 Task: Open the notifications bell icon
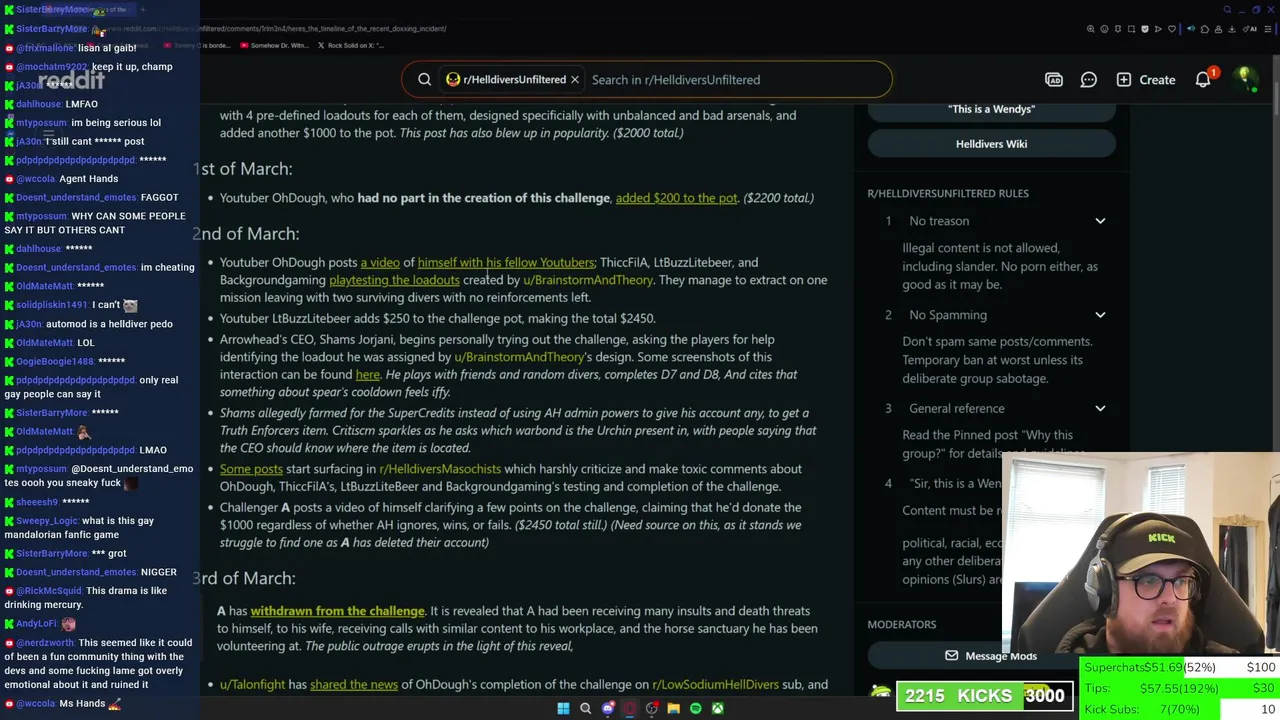(x=1203, y=79)
